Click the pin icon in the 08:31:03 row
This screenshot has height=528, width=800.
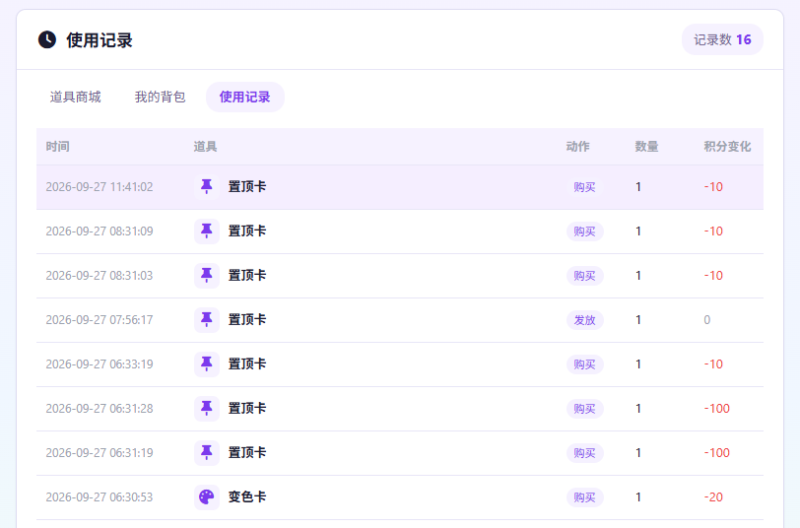(207, 275)
